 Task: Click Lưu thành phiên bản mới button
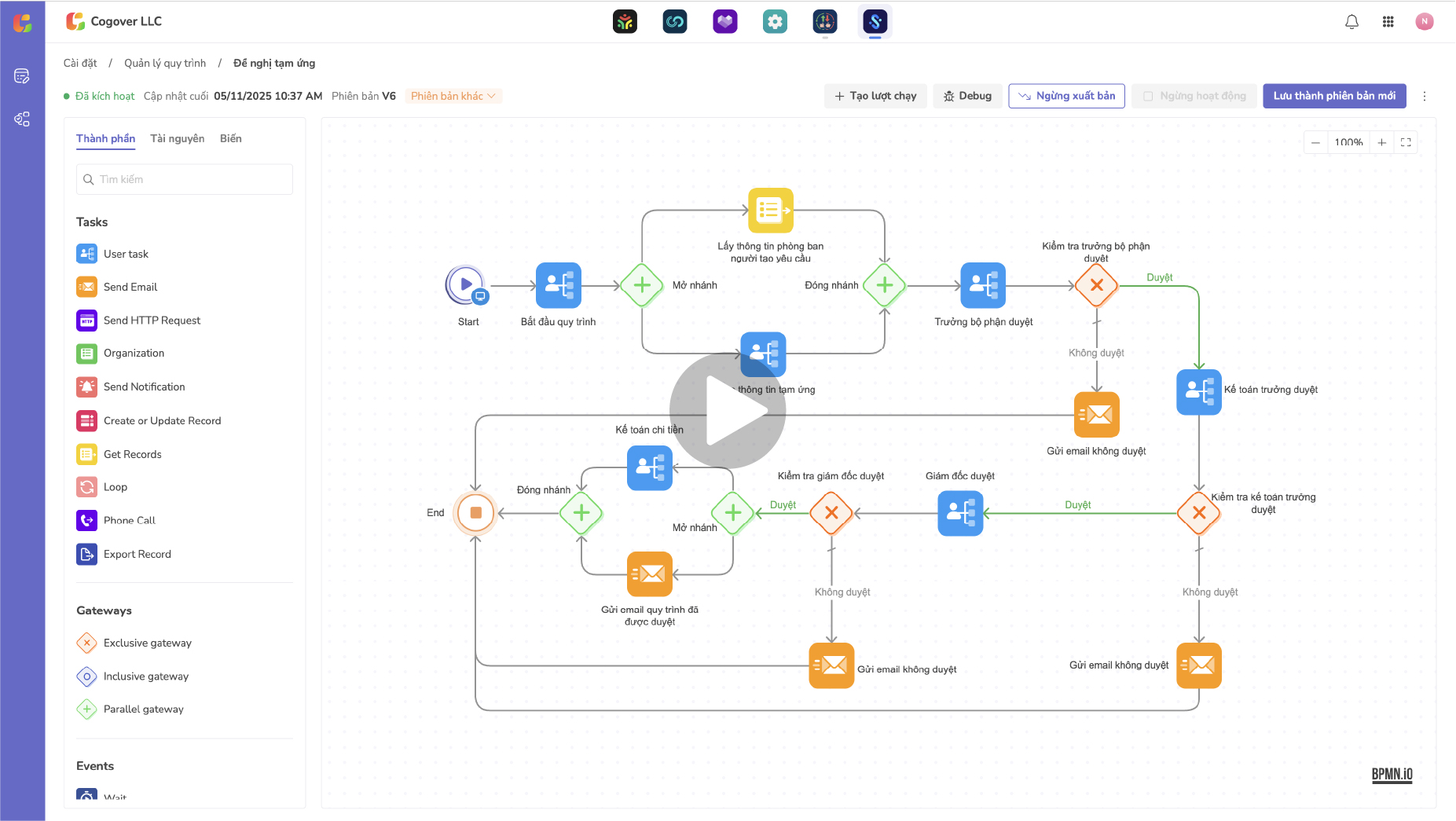coord(1333,96)
